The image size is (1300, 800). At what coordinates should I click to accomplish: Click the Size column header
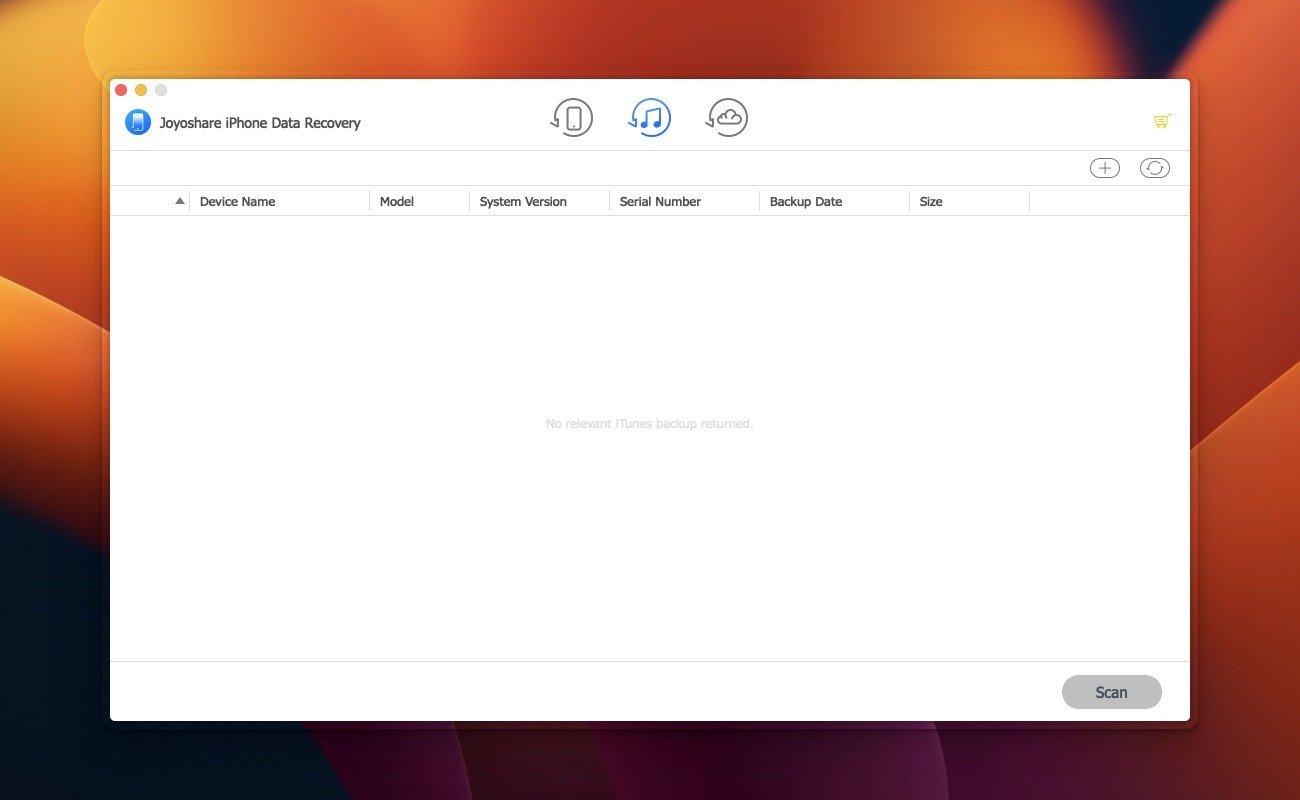[x=931, y=201]
